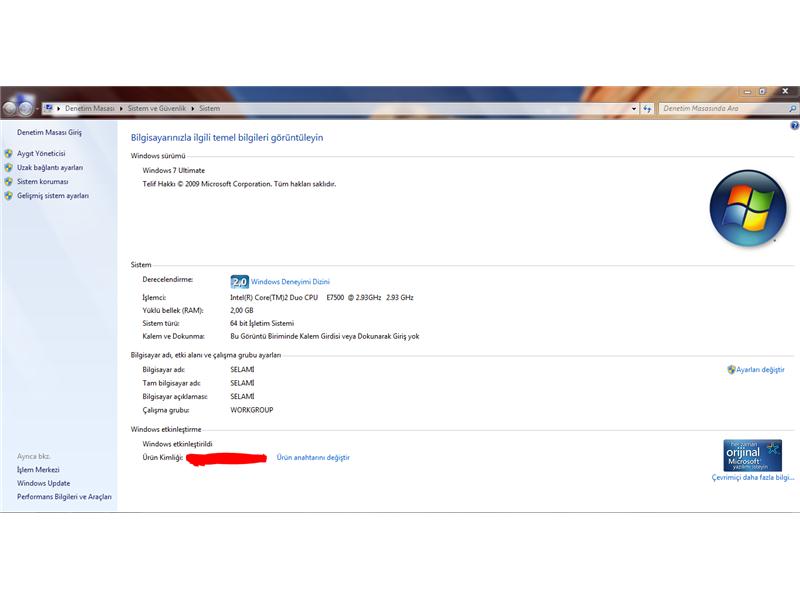Close the System window
The height and width of the screenshot is (600, 800).
coord(785,91)
